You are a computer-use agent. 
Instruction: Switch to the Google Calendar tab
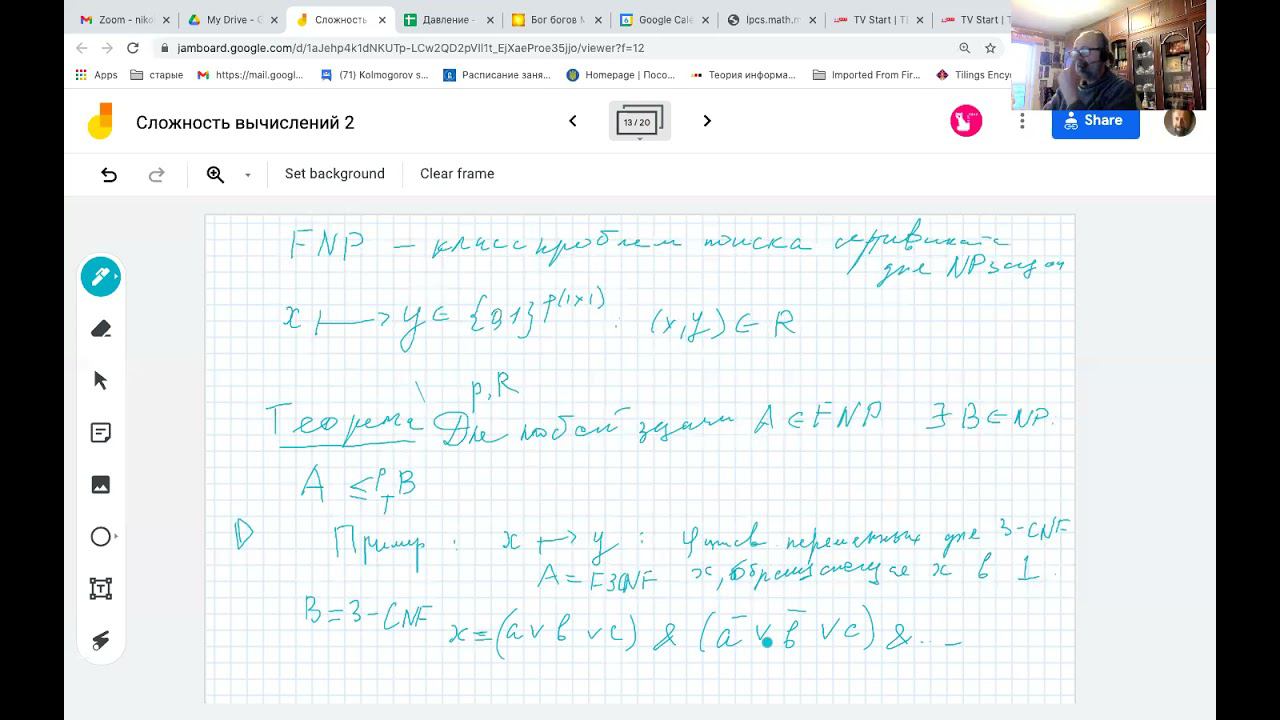click(x=665, y=20)
